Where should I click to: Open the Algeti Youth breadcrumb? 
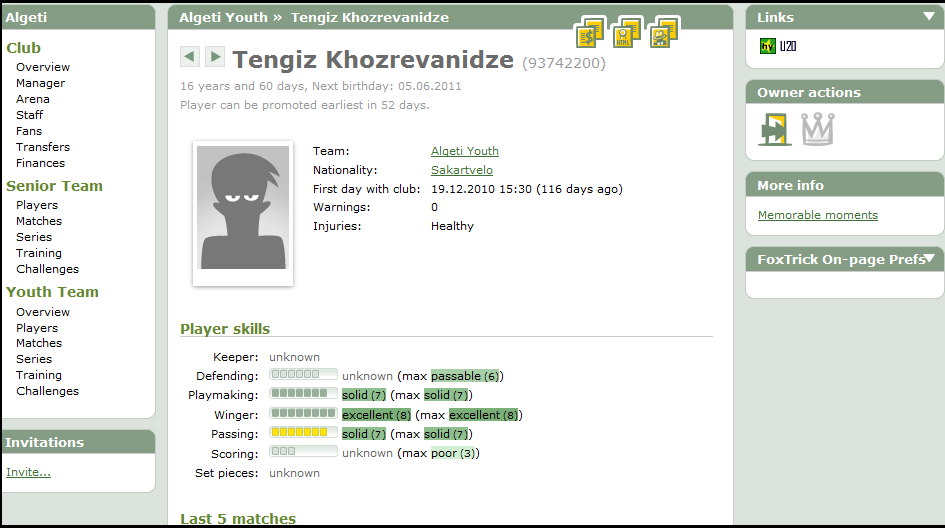[223, 17]
